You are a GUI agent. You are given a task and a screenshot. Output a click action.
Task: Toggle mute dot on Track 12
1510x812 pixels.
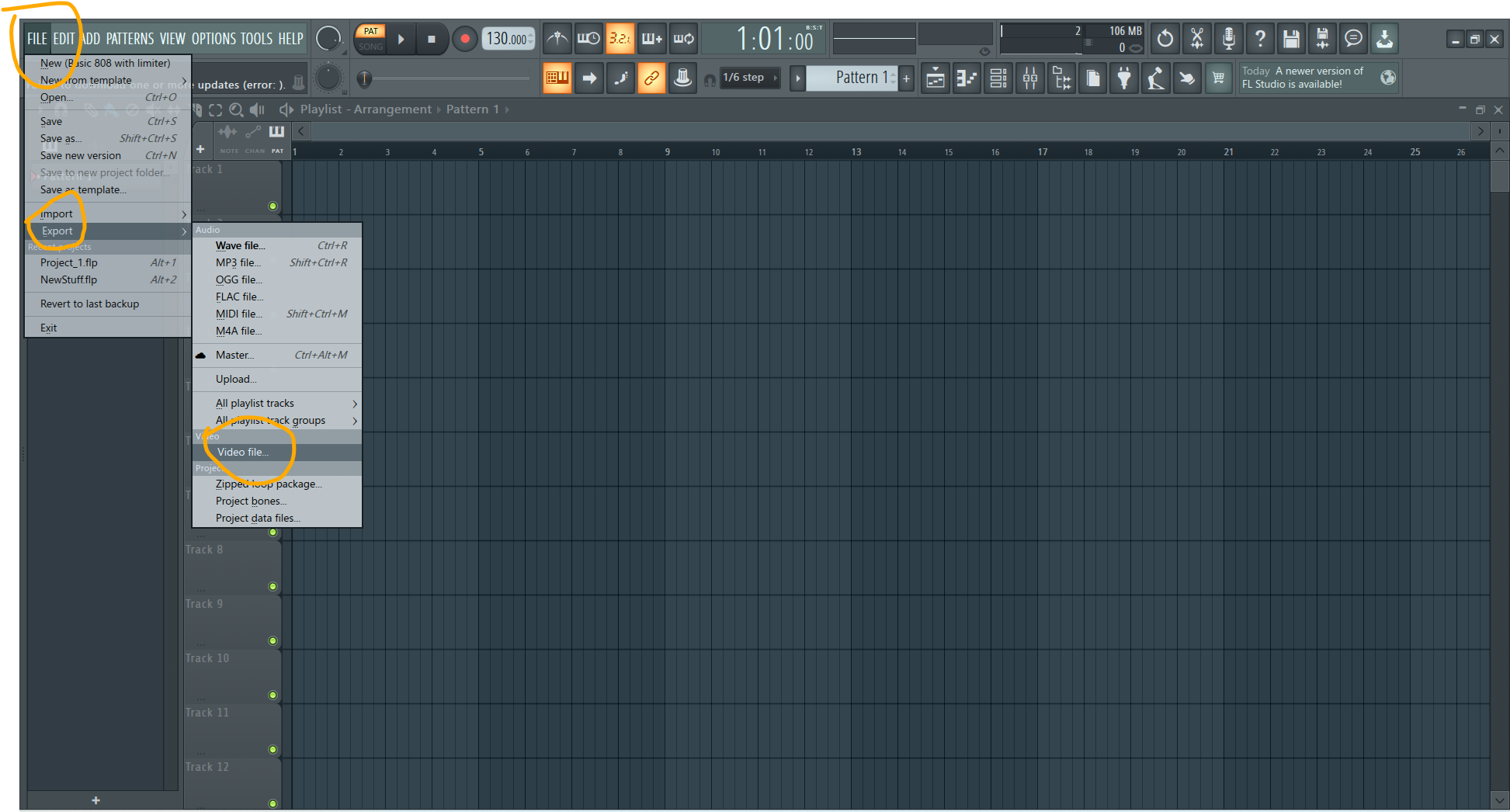pyautogui.click(x=272, y=803)
